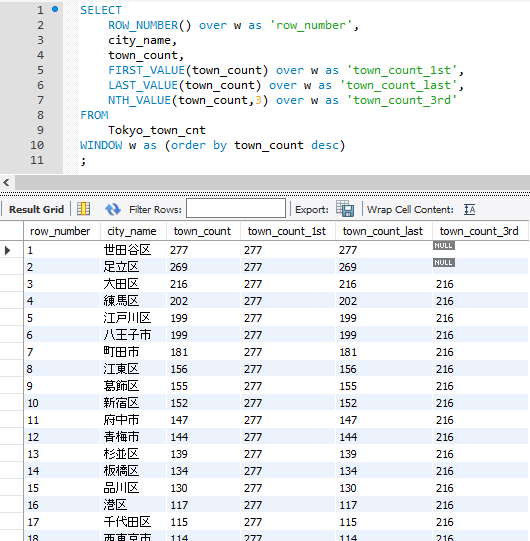Toggle Wrap Cell Content icon
This screenshot has width=530, height=541.
470,209
